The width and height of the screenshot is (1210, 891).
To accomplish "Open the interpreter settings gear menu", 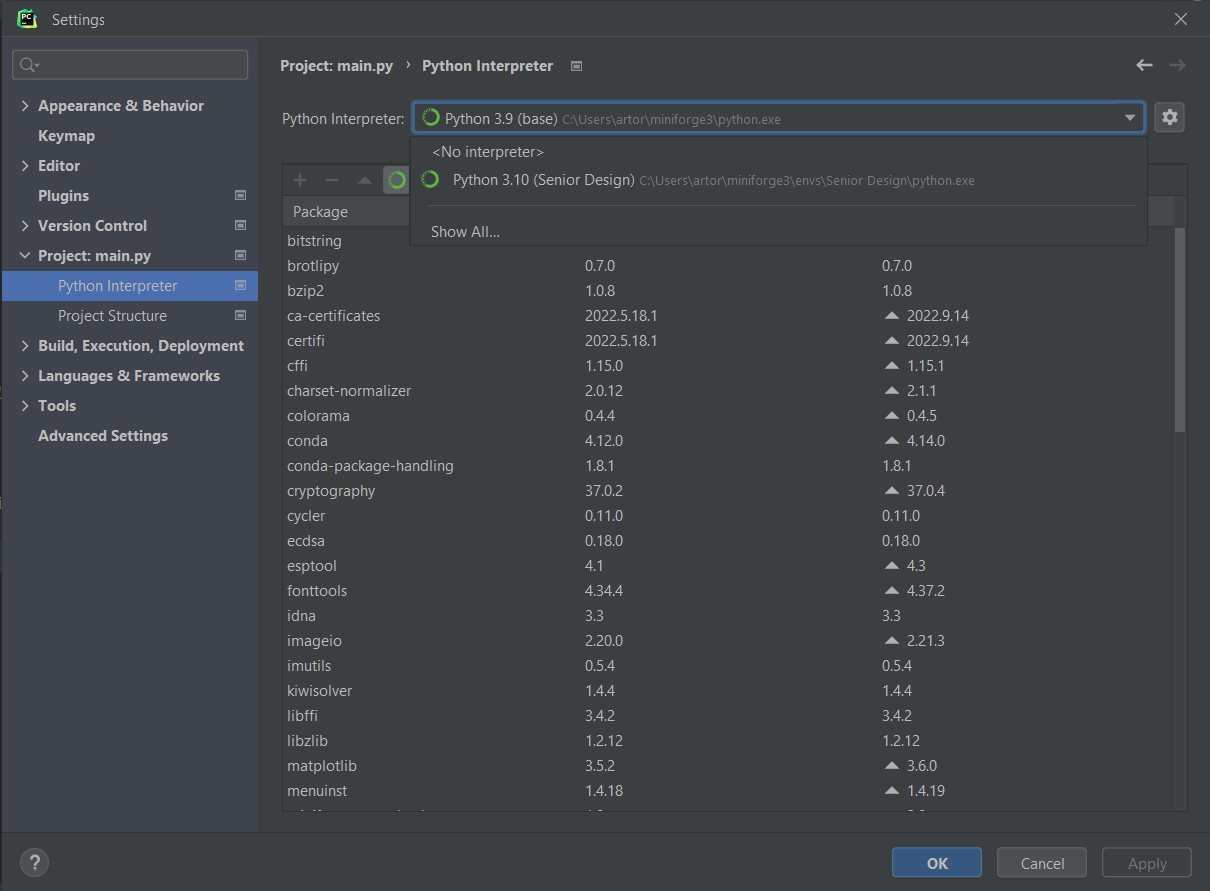I will [x=1170, y=117].
